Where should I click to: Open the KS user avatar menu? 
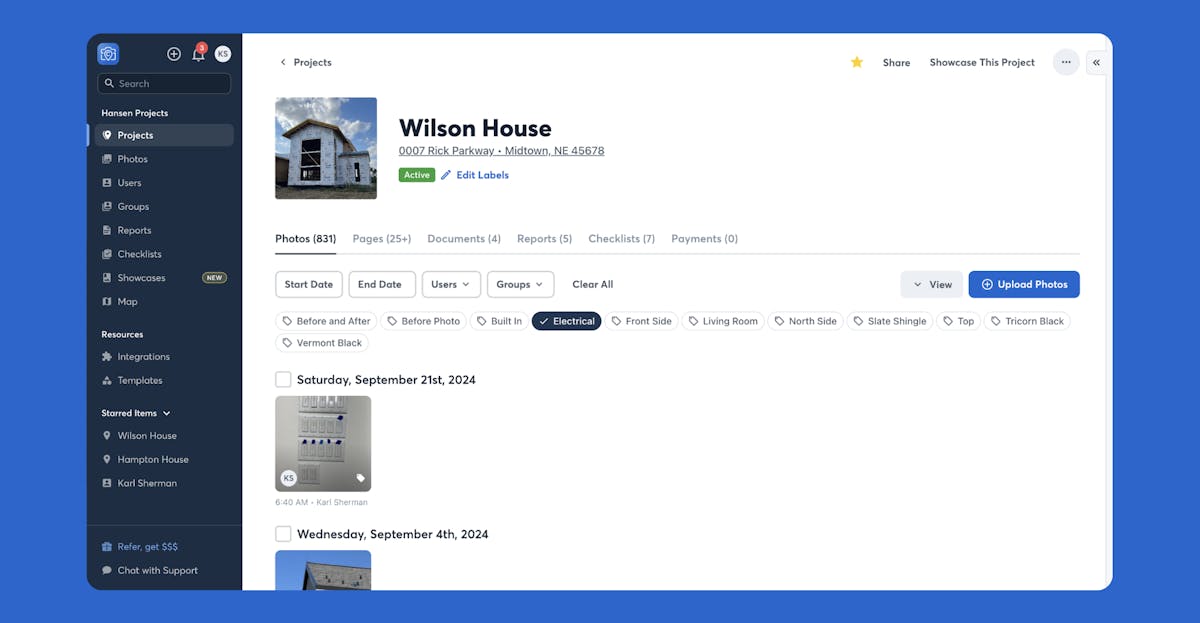coord(223,54)
